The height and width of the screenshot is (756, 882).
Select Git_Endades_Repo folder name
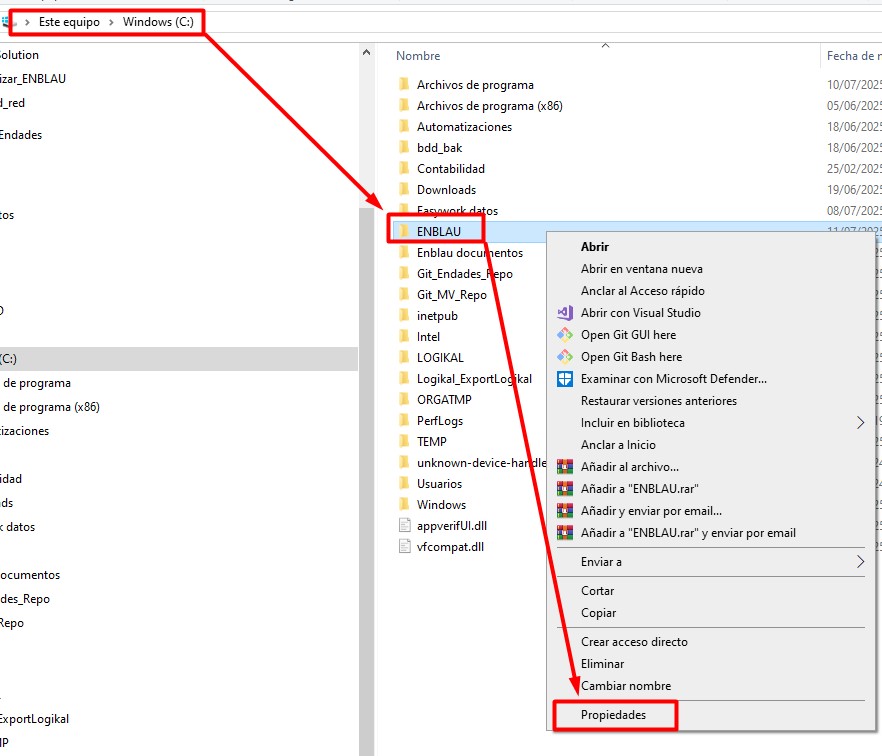click(x=465, y=274)
